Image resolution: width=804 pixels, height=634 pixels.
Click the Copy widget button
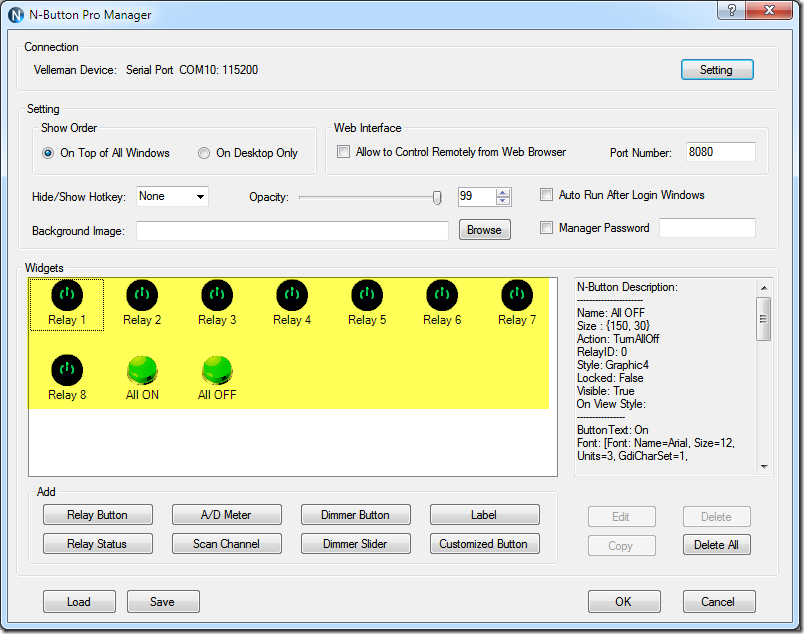pyautogui.click(x=621, y=545)
